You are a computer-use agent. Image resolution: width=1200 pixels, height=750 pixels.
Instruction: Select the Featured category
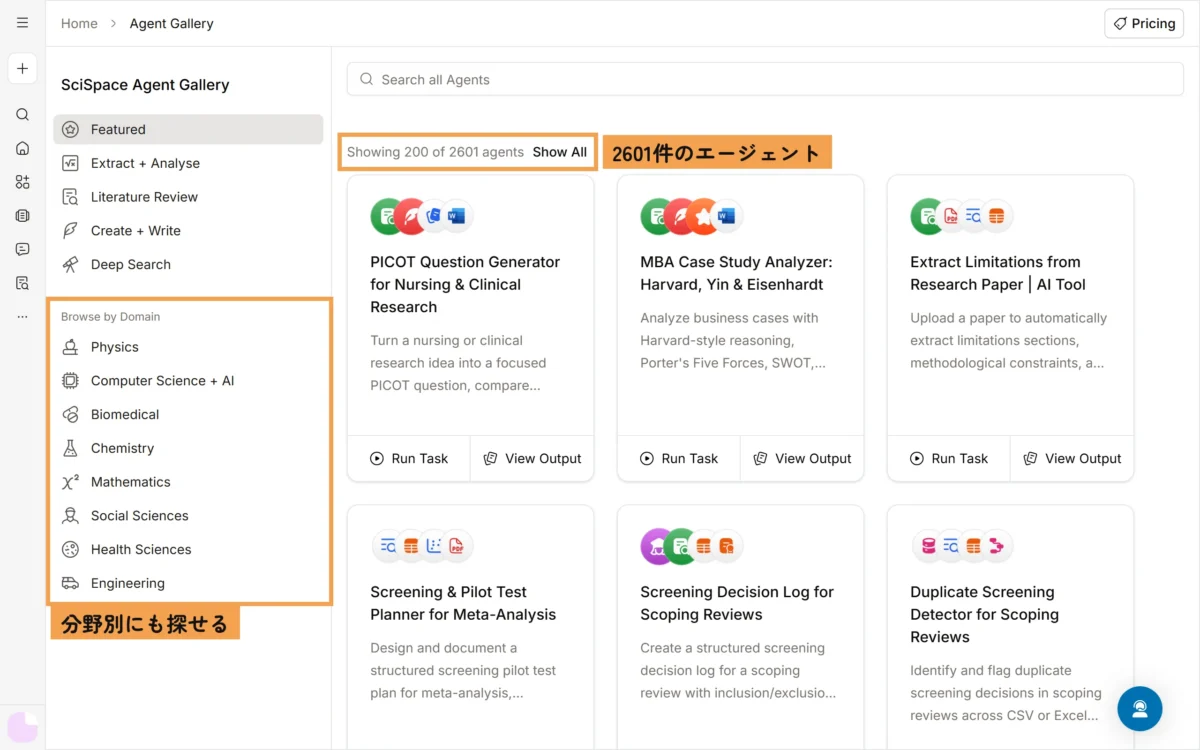[x=188, y=129]
